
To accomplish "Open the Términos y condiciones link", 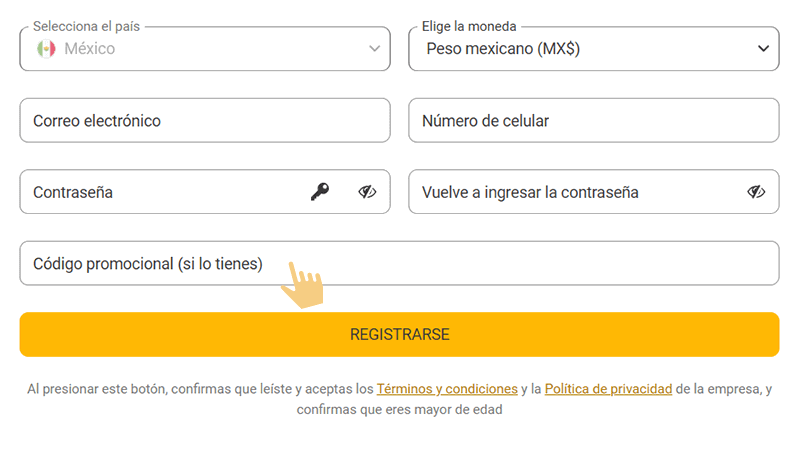I will click(x=447, y=388).
